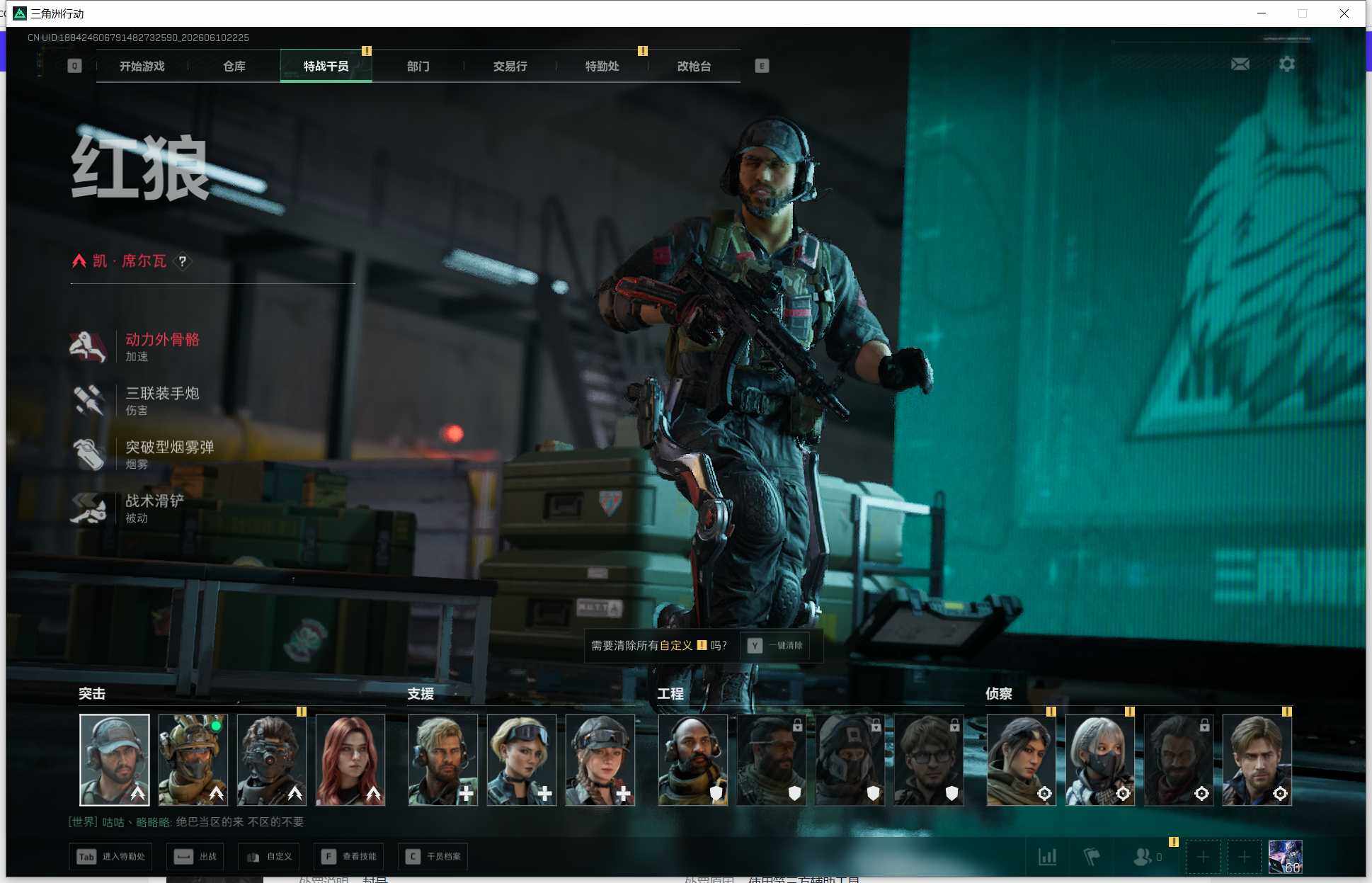
Task: Click the 支援 category label
Action: [x=421, y=694]
